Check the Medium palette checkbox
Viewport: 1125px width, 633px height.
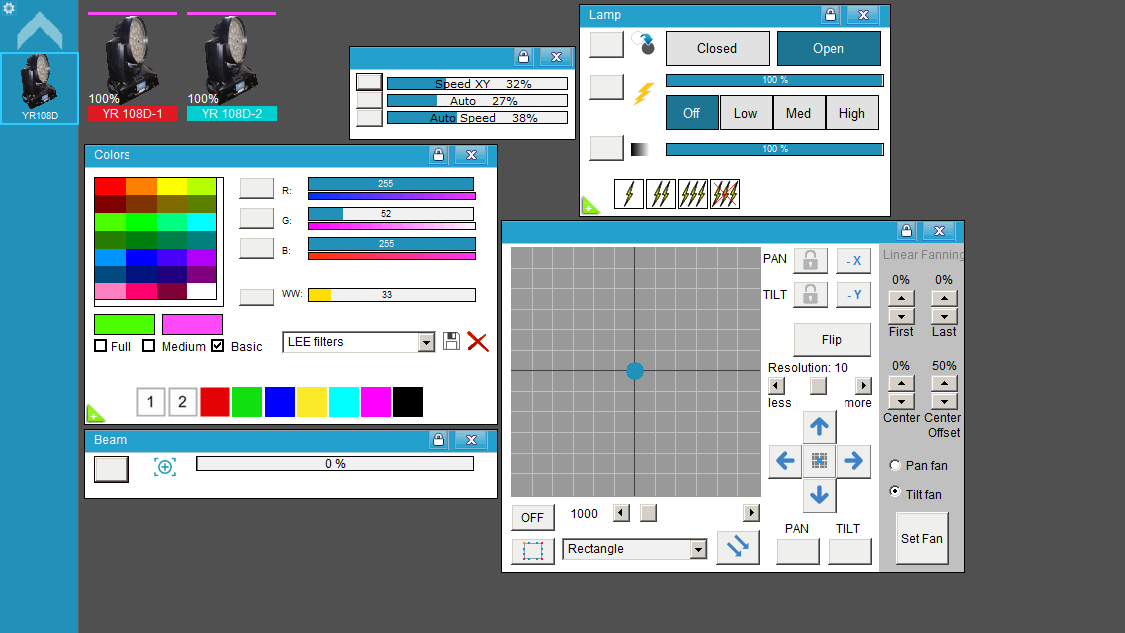pyautogui.click(x=149, y=346)
